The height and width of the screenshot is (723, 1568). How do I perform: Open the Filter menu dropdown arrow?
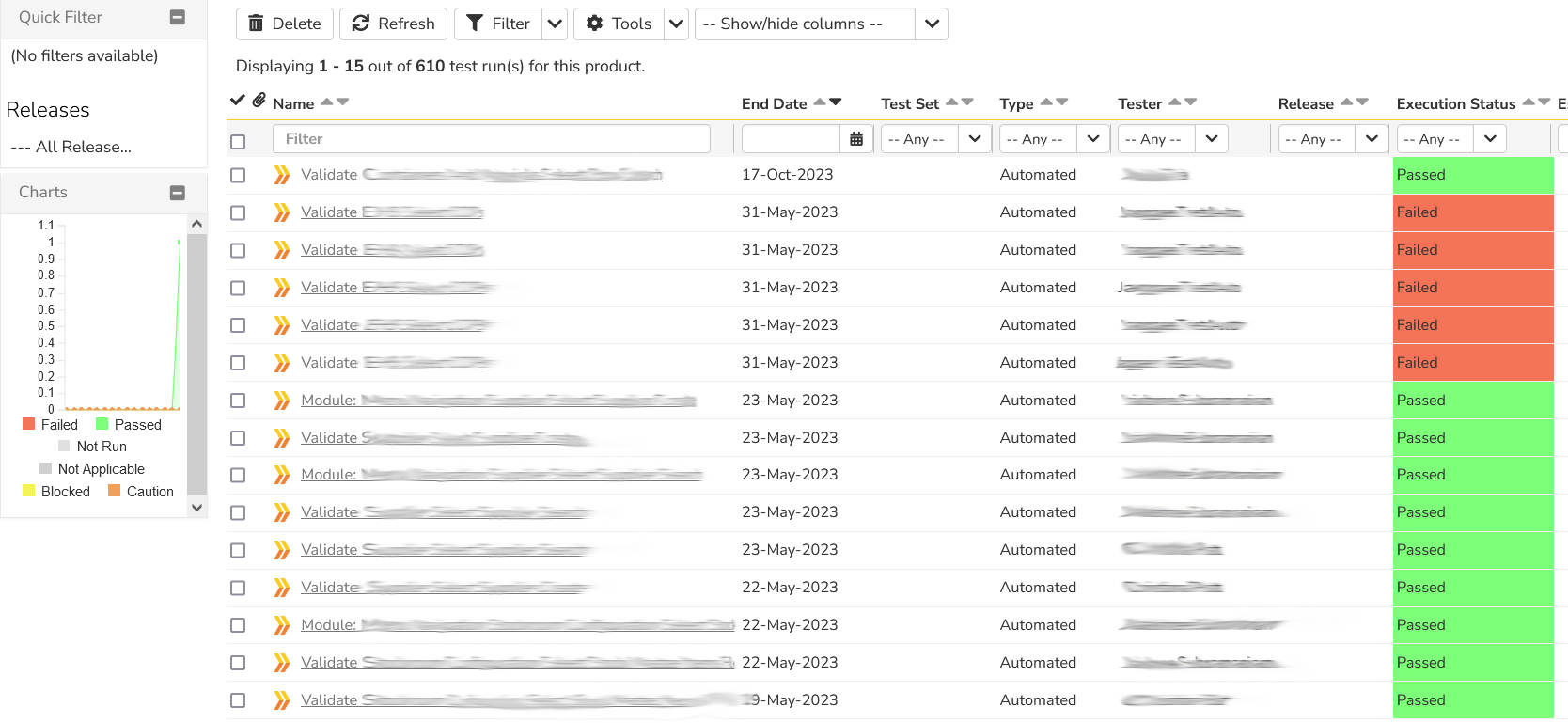tap(555, 24)
